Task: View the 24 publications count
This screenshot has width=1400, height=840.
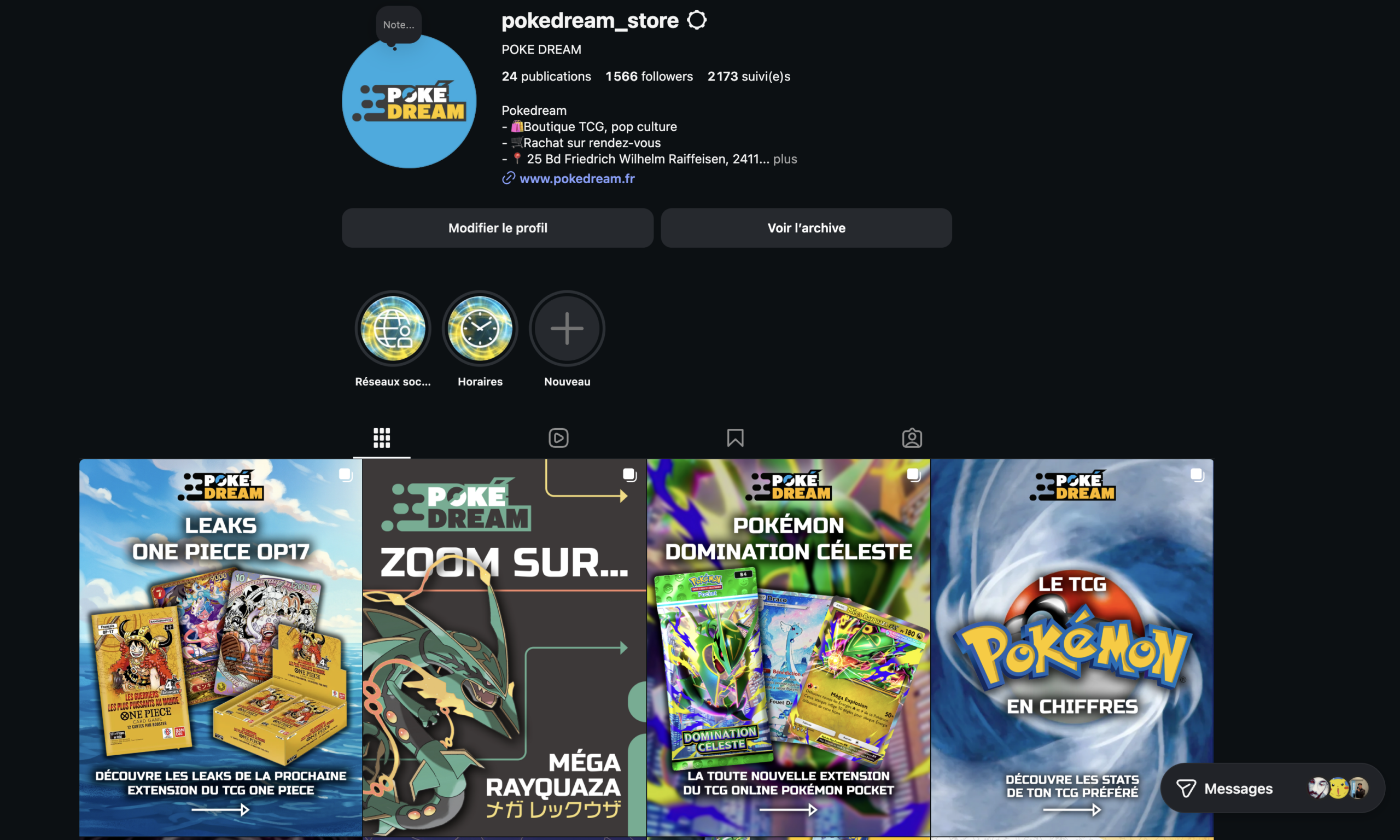Action: (546, 77)
